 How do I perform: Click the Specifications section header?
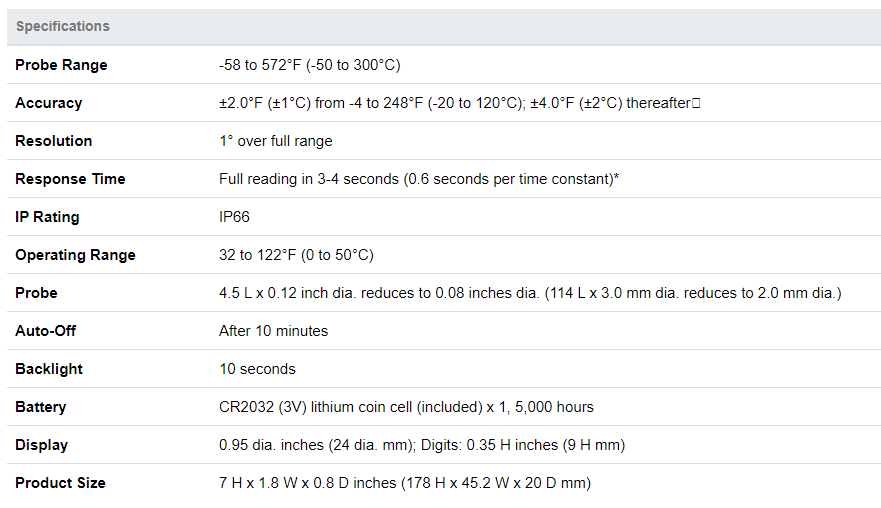(63, 26)
